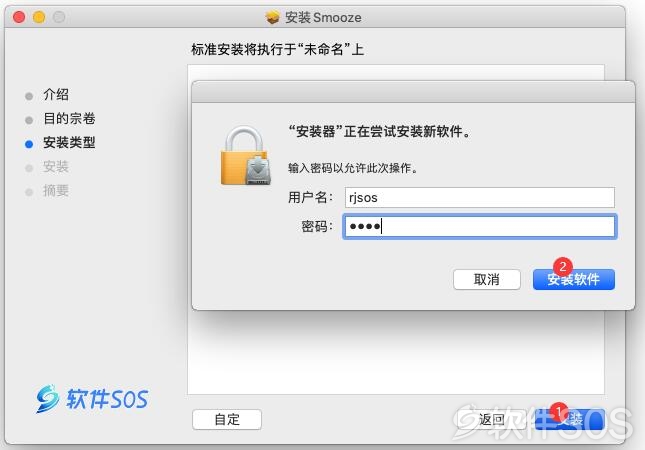Select the 摘要 step in sidebar
Screen dimensions: 645x450
coord(56,190)
